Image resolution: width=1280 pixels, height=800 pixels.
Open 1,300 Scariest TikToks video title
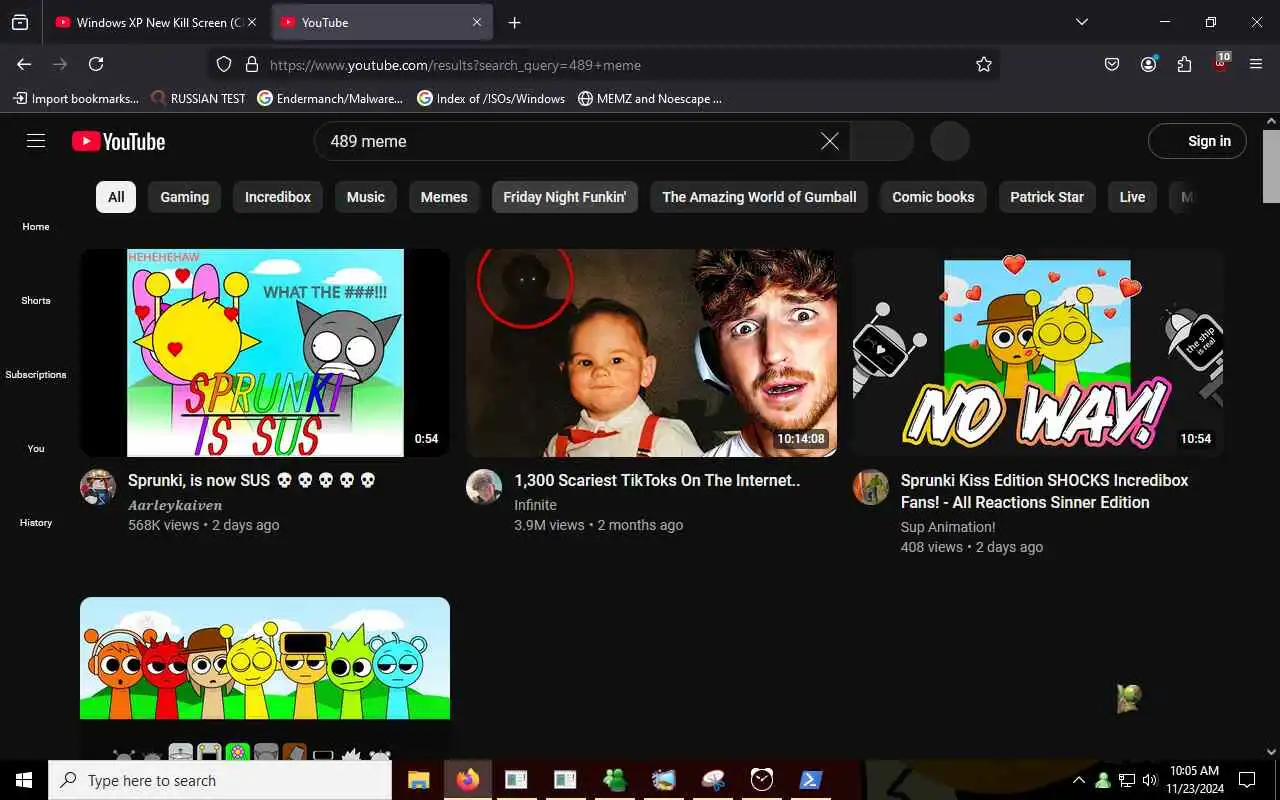point(657,480)
